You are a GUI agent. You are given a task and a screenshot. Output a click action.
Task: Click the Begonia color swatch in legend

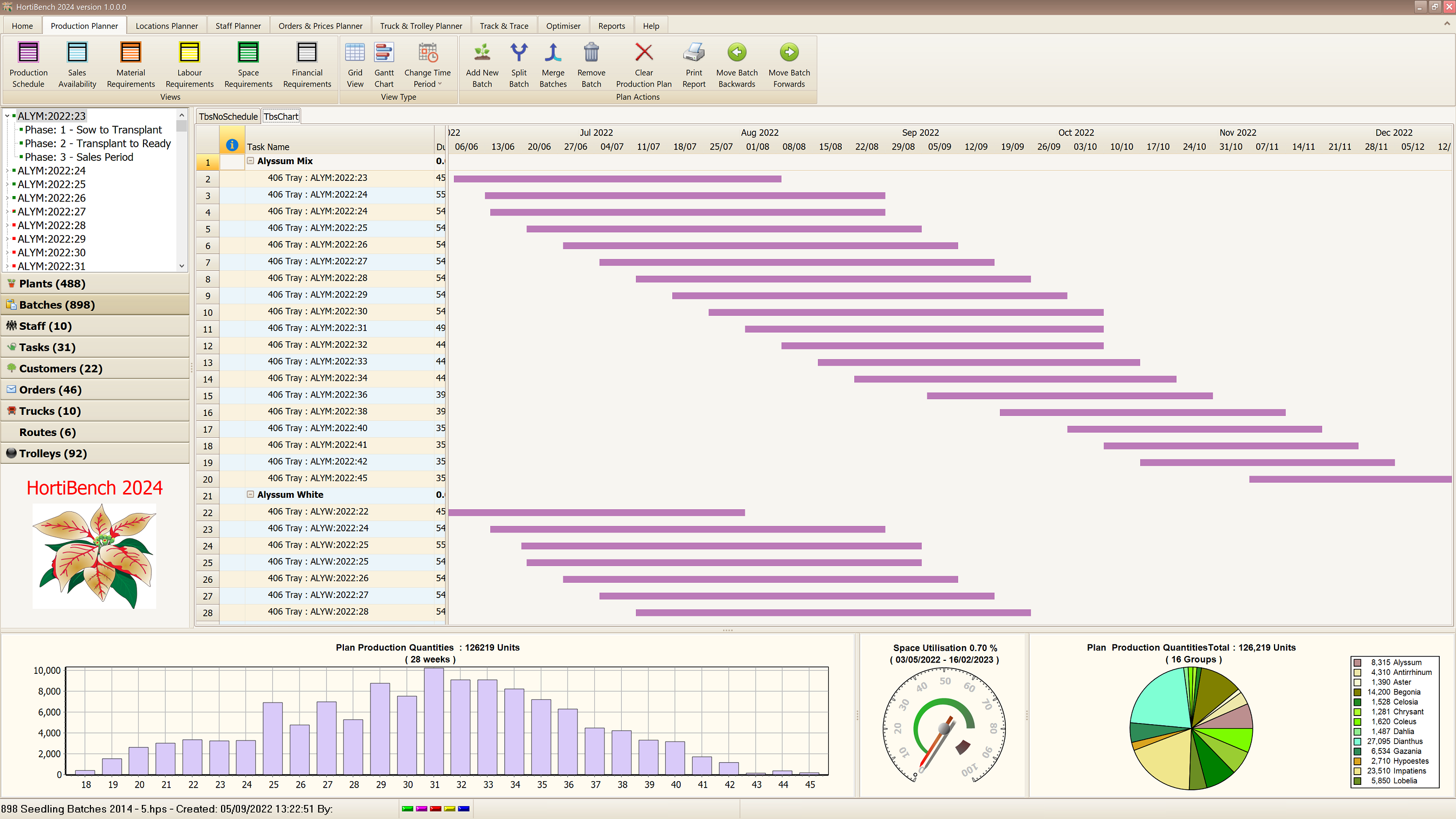(1357, 692)
